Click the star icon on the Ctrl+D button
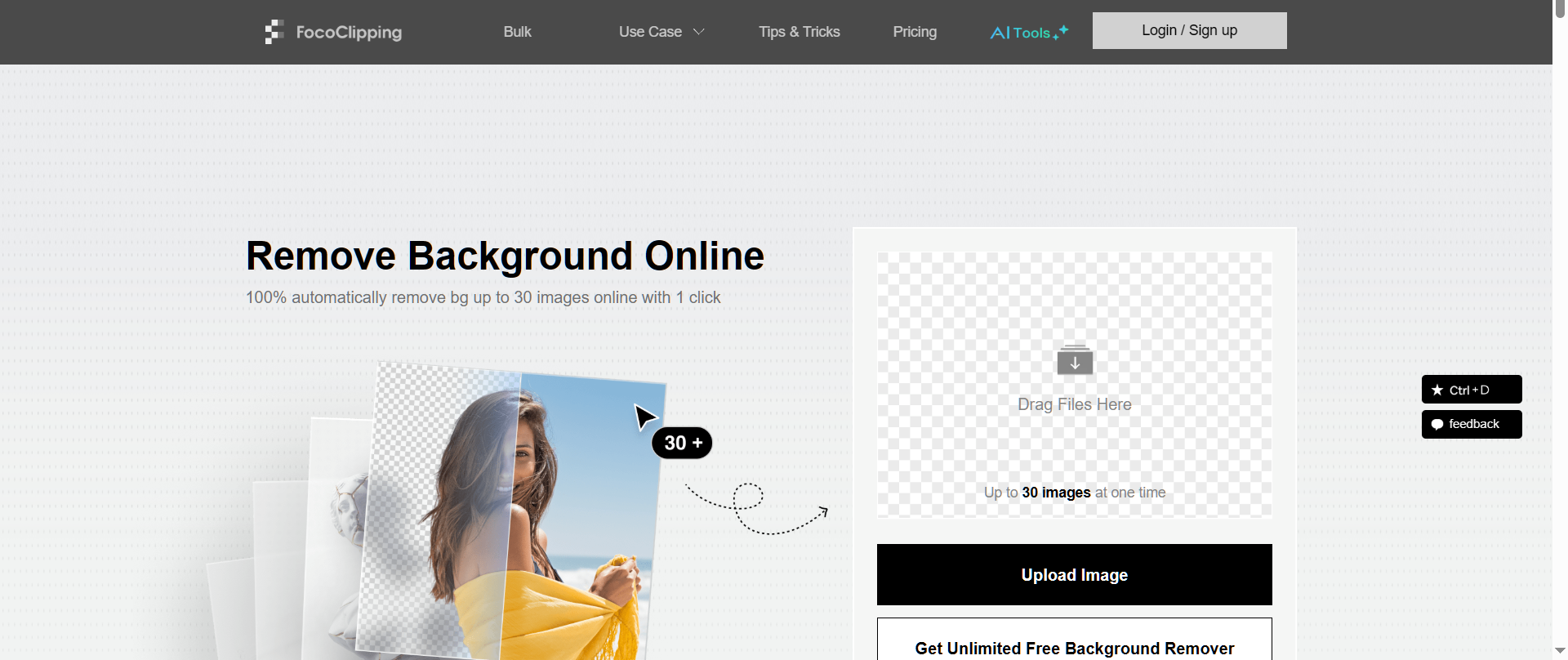 pos(1437,390)
